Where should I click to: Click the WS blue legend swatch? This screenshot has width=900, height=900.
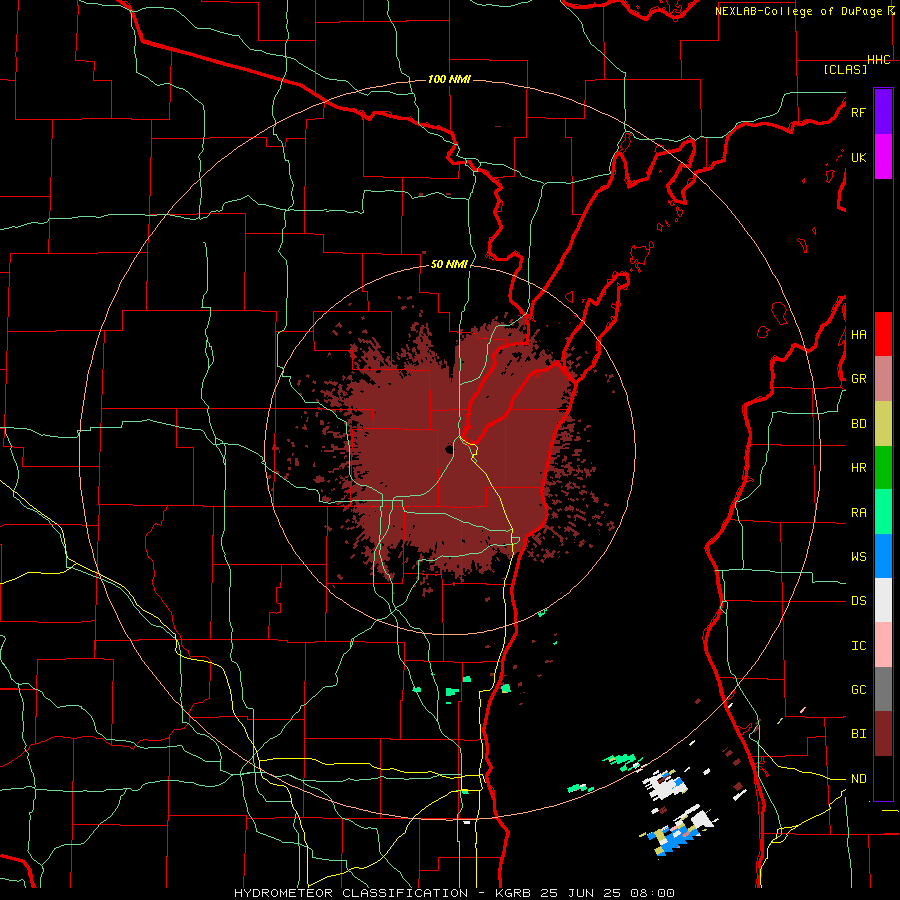click(883, 556)
